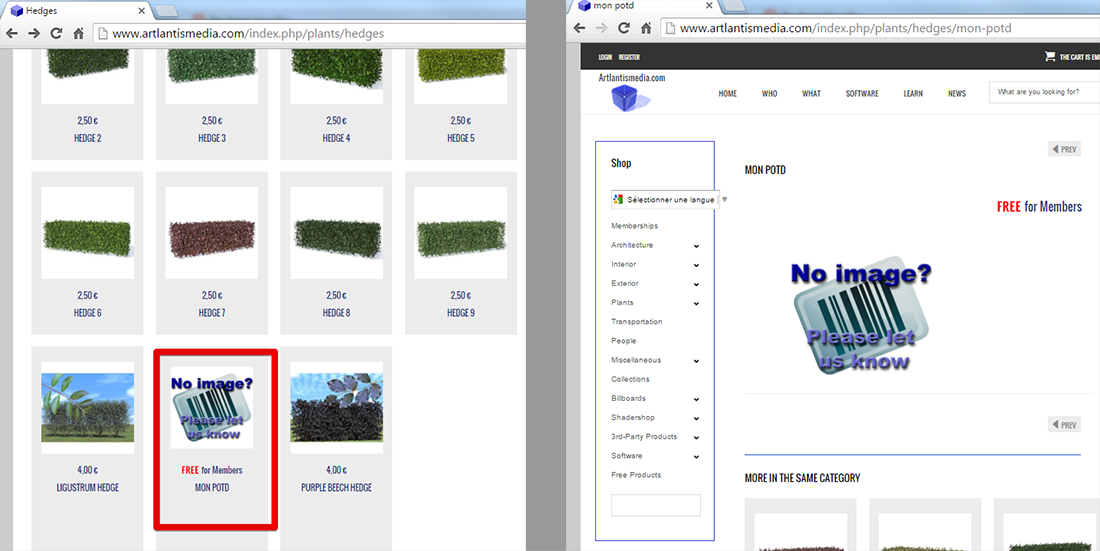Expand the Plants category

click(696, 303)
